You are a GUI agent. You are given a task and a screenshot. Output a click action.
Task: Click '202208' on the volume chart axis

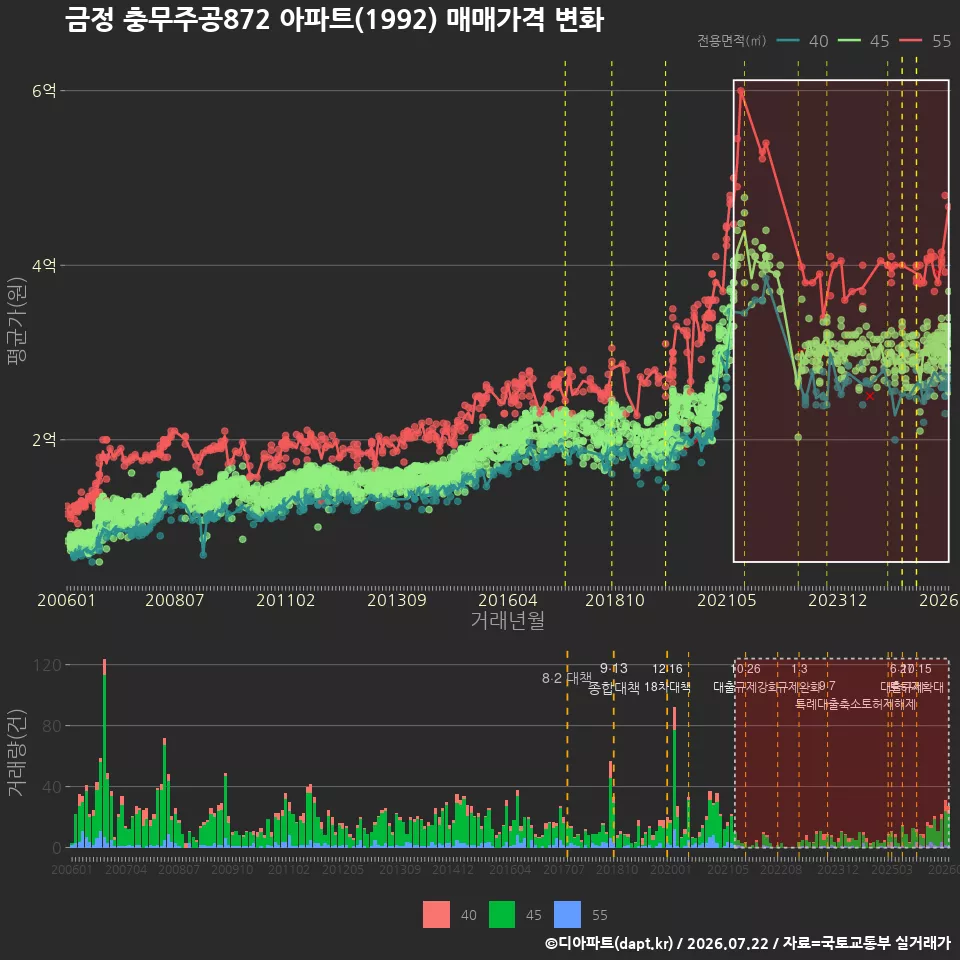781,869
